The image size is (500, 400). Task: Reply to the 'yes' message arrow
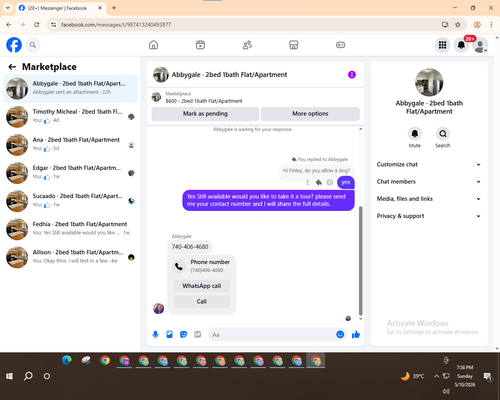click(x=319, y=182)
